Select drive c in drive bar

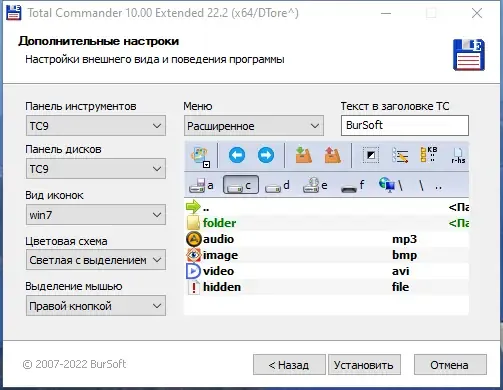pyautogui.click(x=241, y=185)
